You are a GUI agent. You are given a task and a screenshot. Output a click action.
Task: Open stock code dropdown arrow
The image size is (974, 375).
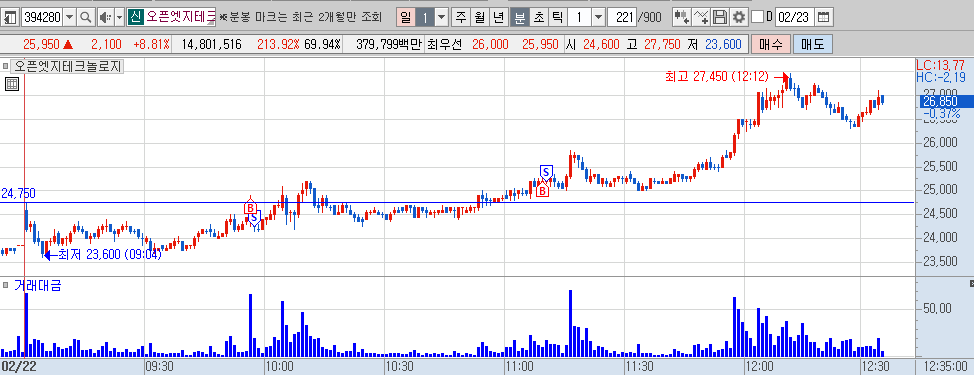tap(69, 17)
